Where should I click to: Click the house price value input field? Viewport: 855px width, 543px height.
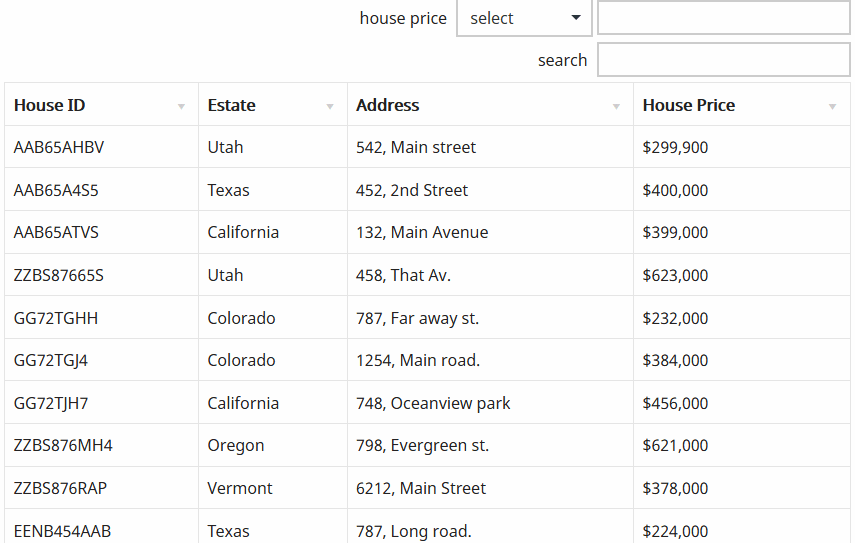724,17
